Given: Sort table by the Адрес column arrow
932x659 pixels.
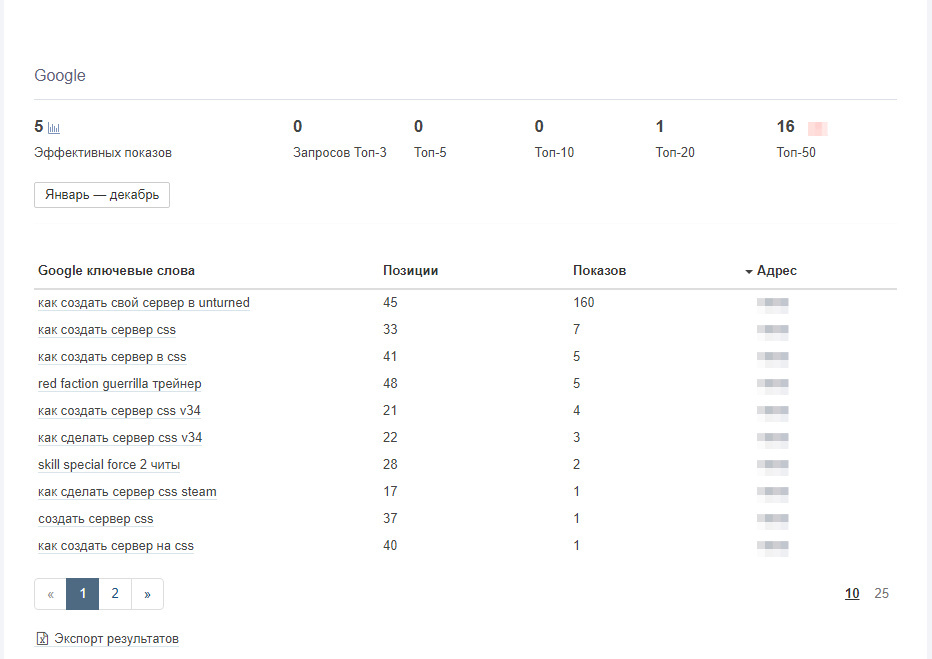Looking at the screenshot, I should [x=748, y=272].
